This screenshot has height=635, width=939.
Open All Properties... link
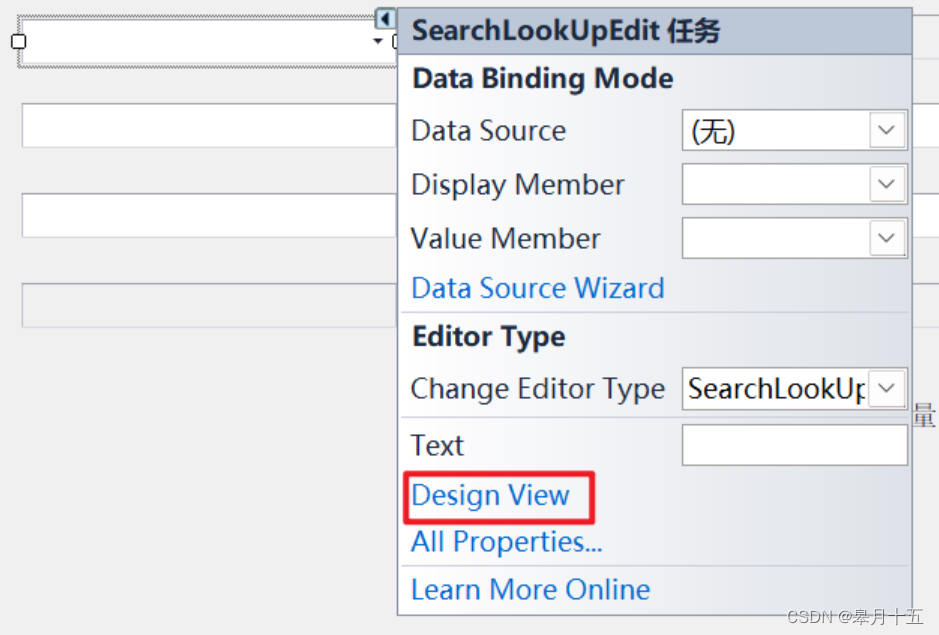507,542
